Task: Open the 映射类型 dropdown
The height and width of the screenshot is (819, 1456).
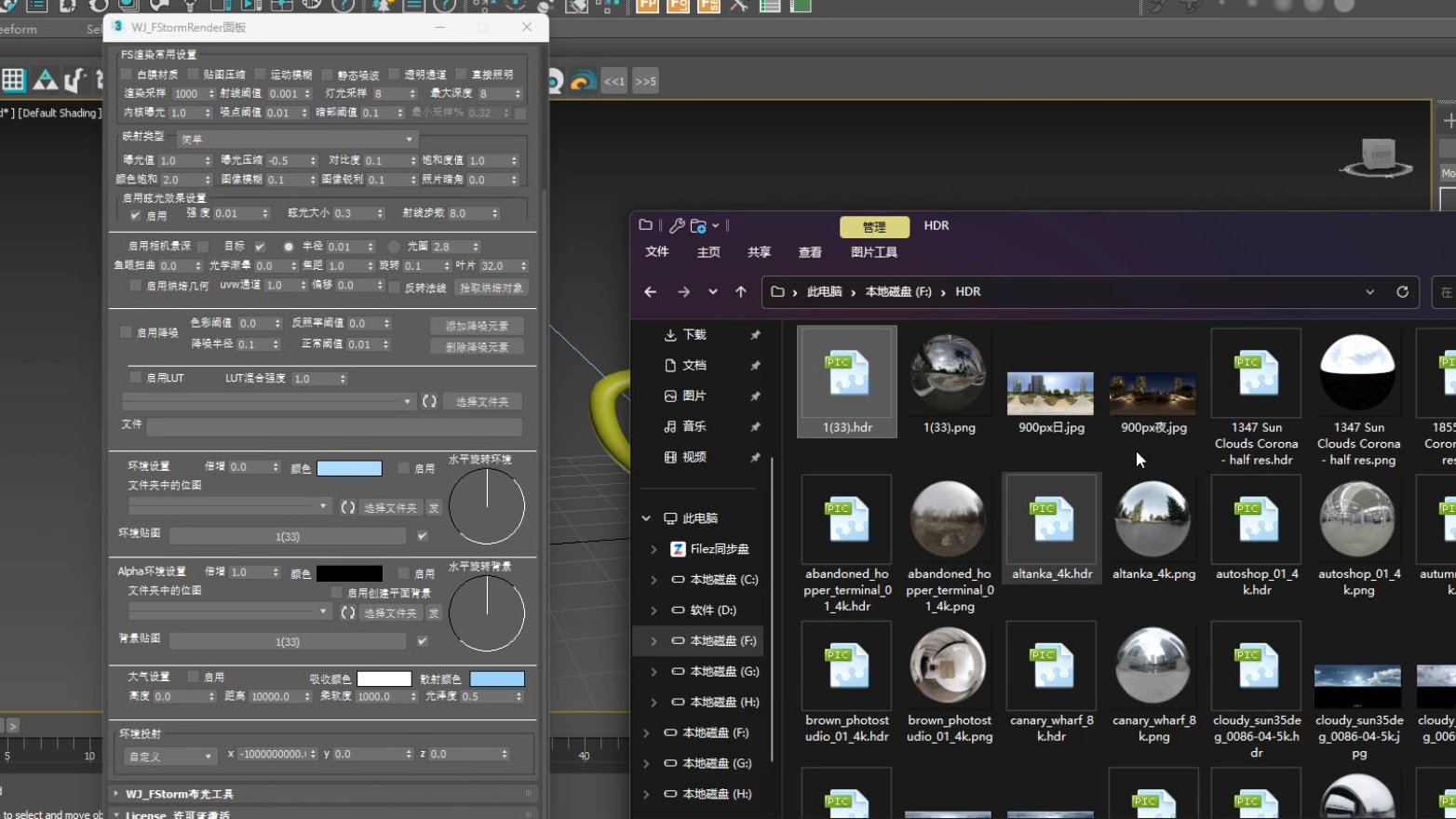Action: point(297,139)
